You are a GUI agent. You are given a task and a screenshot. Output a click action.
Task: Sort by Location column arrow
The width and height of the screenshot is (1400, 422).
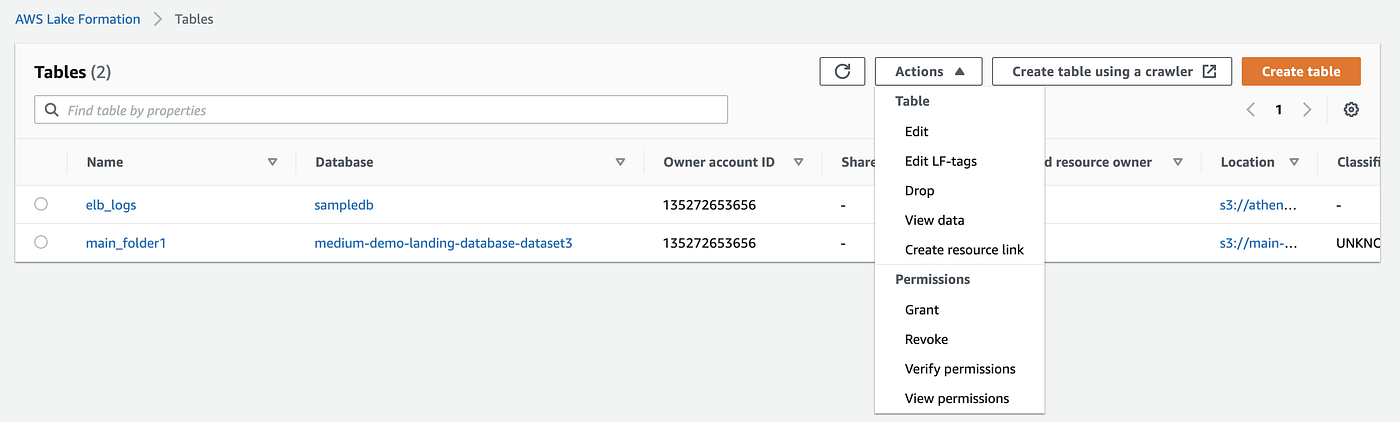pyautogui.click(x=1294, y=162)
